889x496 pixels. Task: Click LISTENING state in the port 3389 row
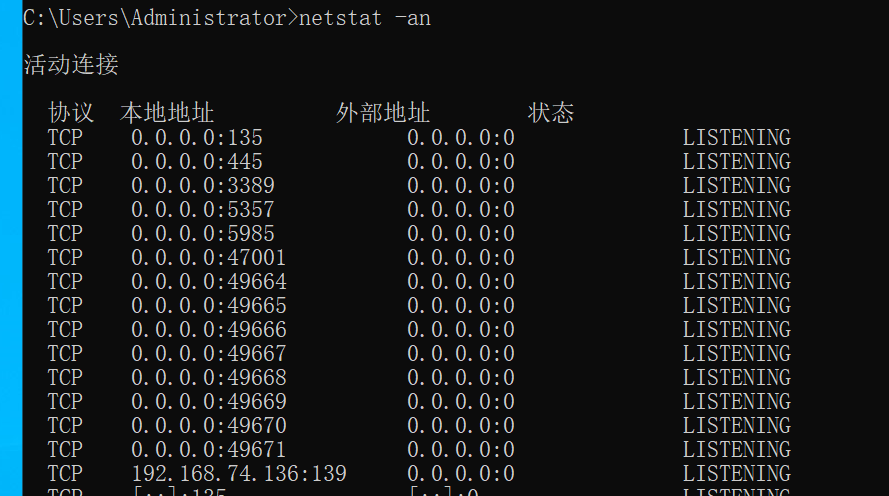click(737, 186)
